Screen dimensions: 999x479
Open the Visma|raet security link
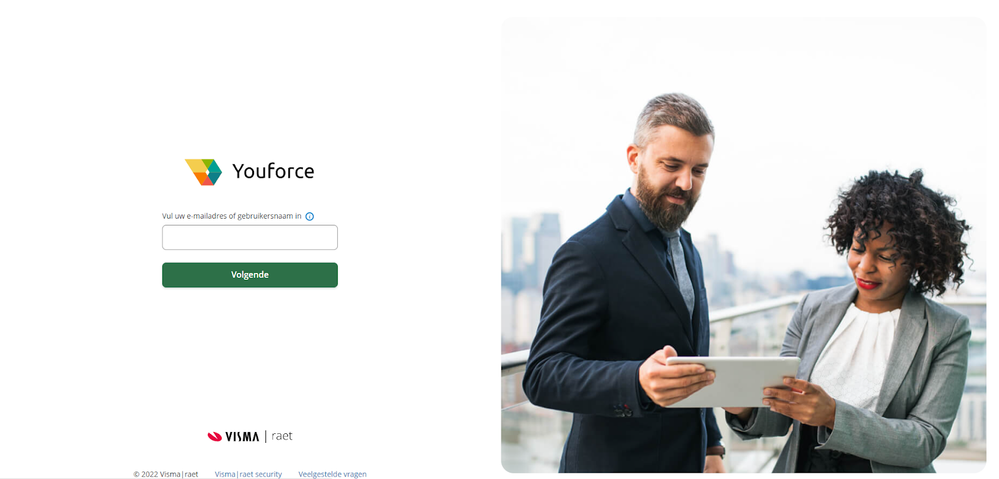pos(248,474)
